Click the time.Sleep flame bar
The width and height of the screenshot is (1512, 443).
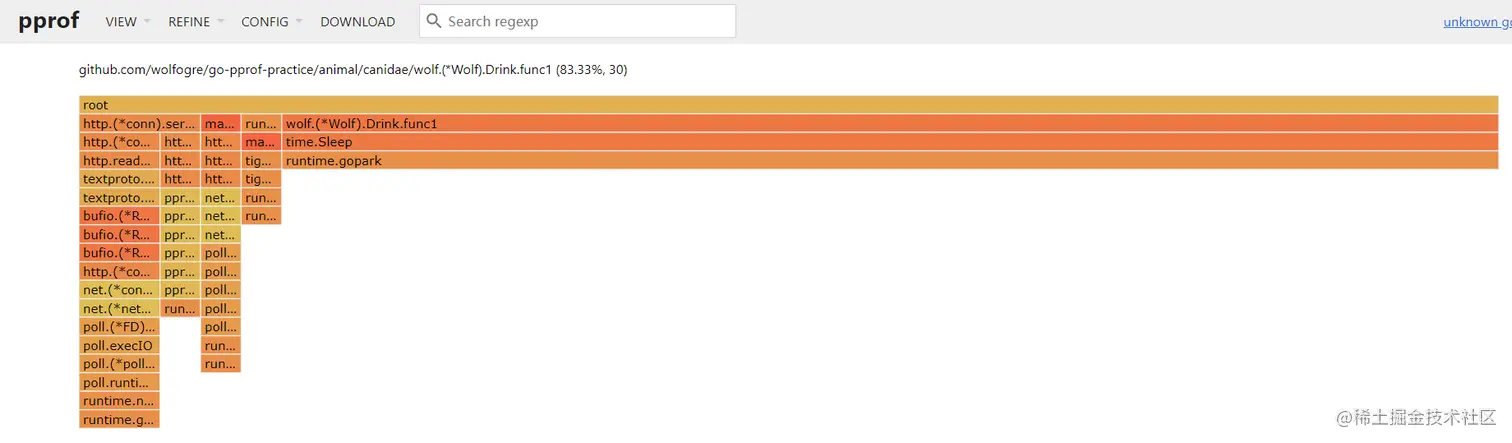(x=890, y=142)
